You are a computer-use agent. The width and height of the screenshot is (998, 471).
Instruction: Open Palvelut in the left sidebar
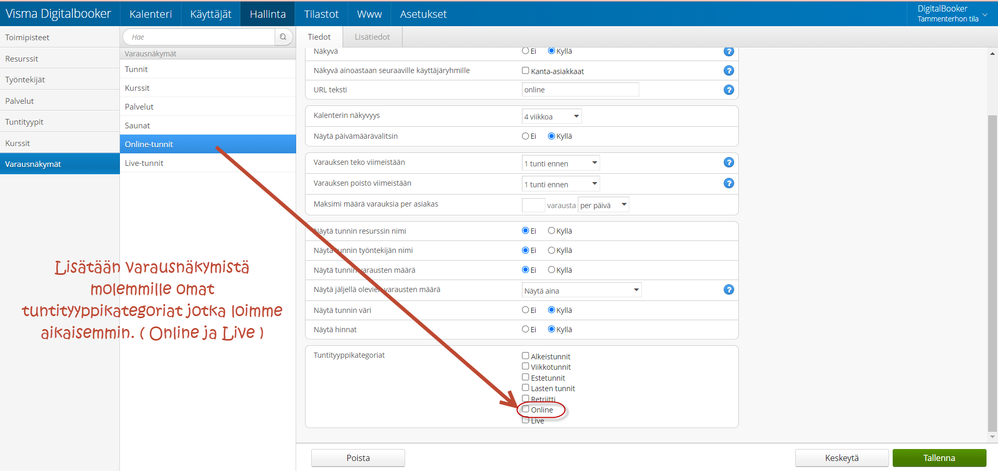[60, 100]
